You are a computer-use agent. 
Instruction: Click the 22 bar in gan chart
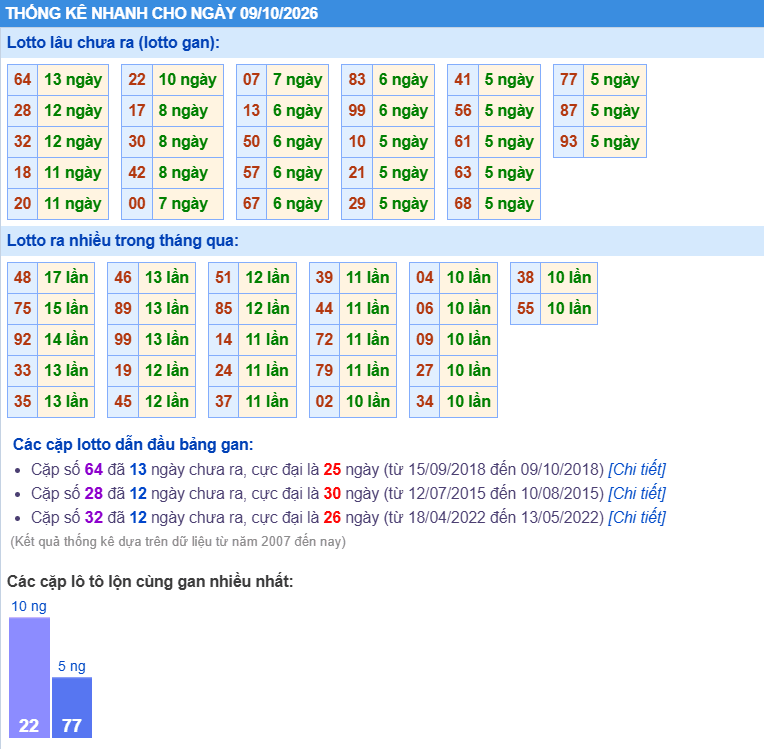29,677
